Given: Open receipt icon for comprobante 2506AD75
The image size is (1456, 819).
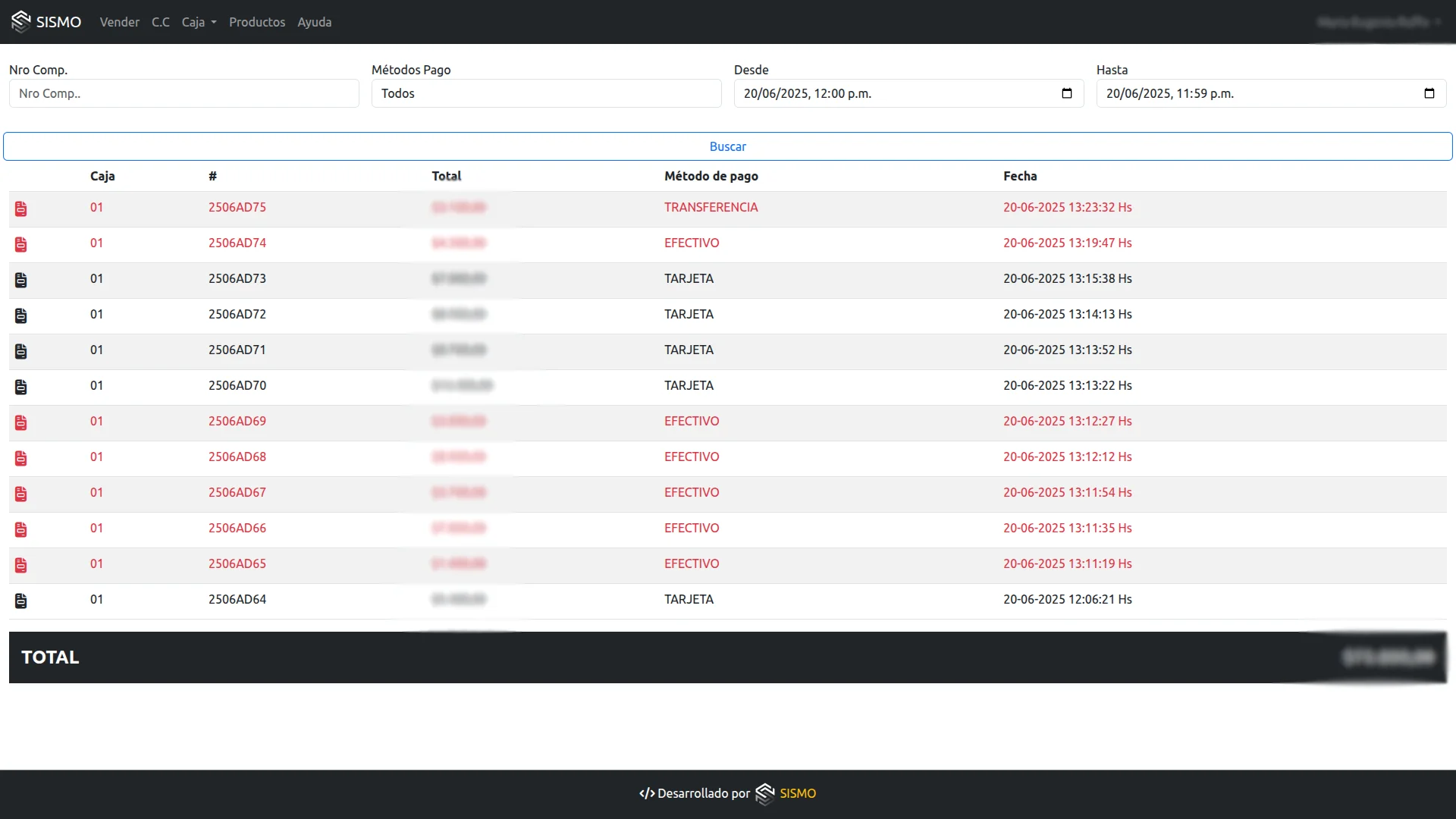Looking at the screenshot, I should 21,209.
